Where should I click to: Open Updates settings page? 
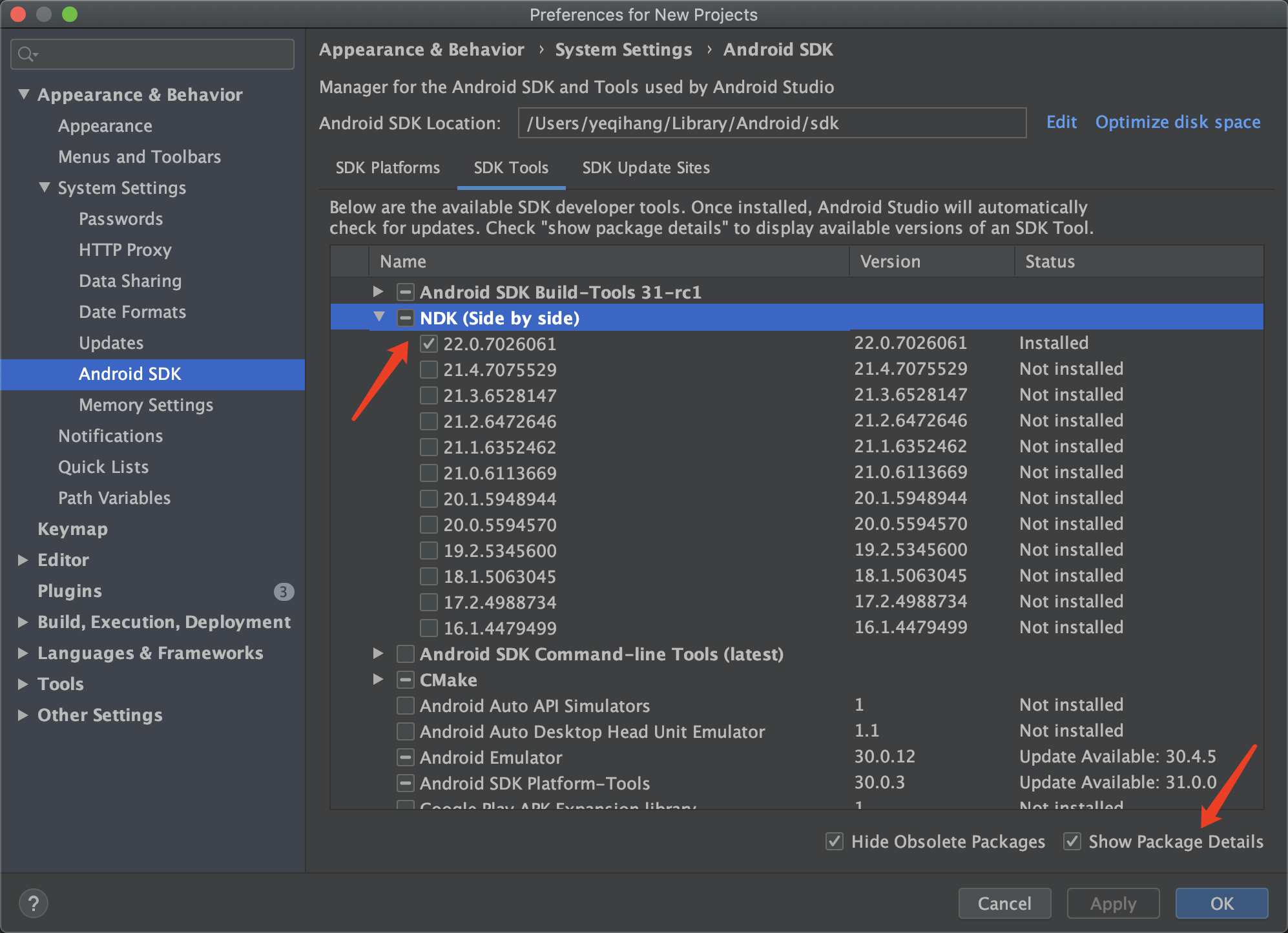click(111, 343)
